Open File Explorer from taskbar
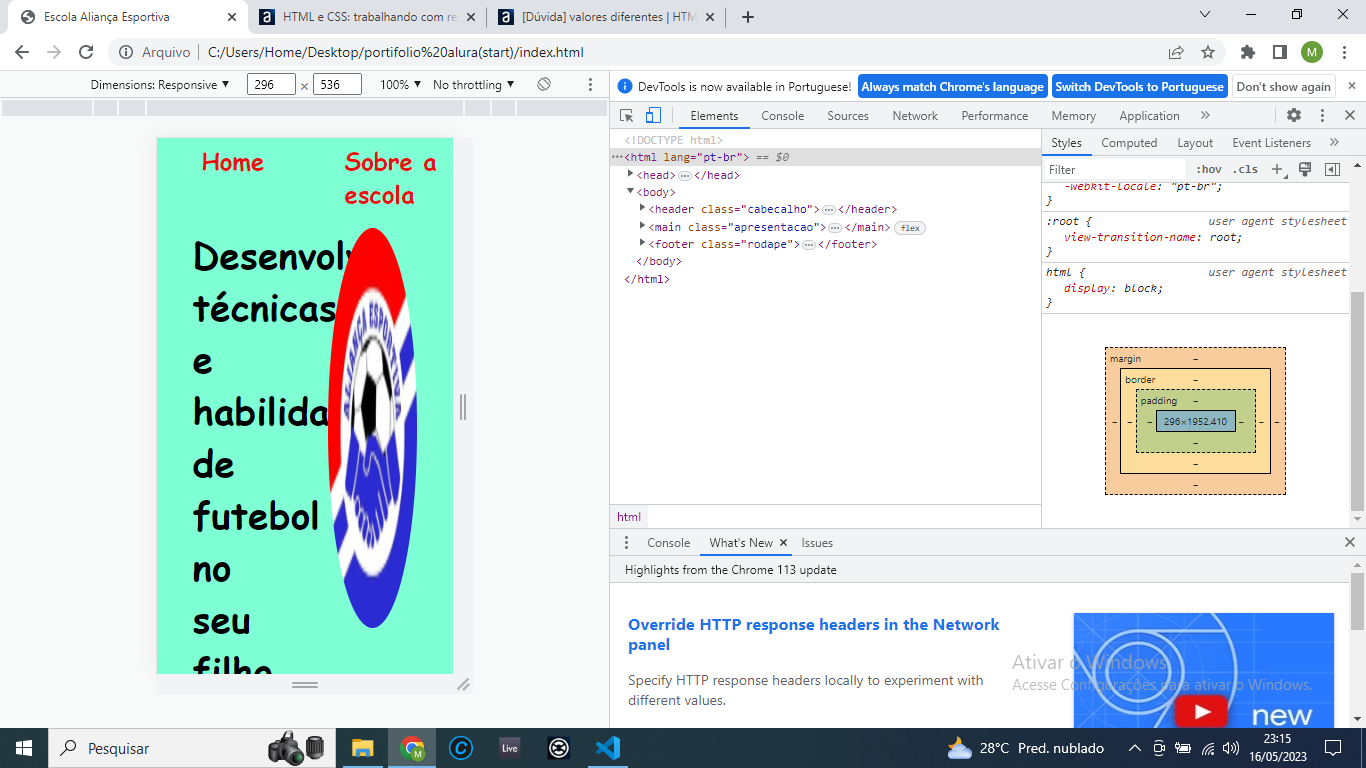1366x768 pixels. 363,748
